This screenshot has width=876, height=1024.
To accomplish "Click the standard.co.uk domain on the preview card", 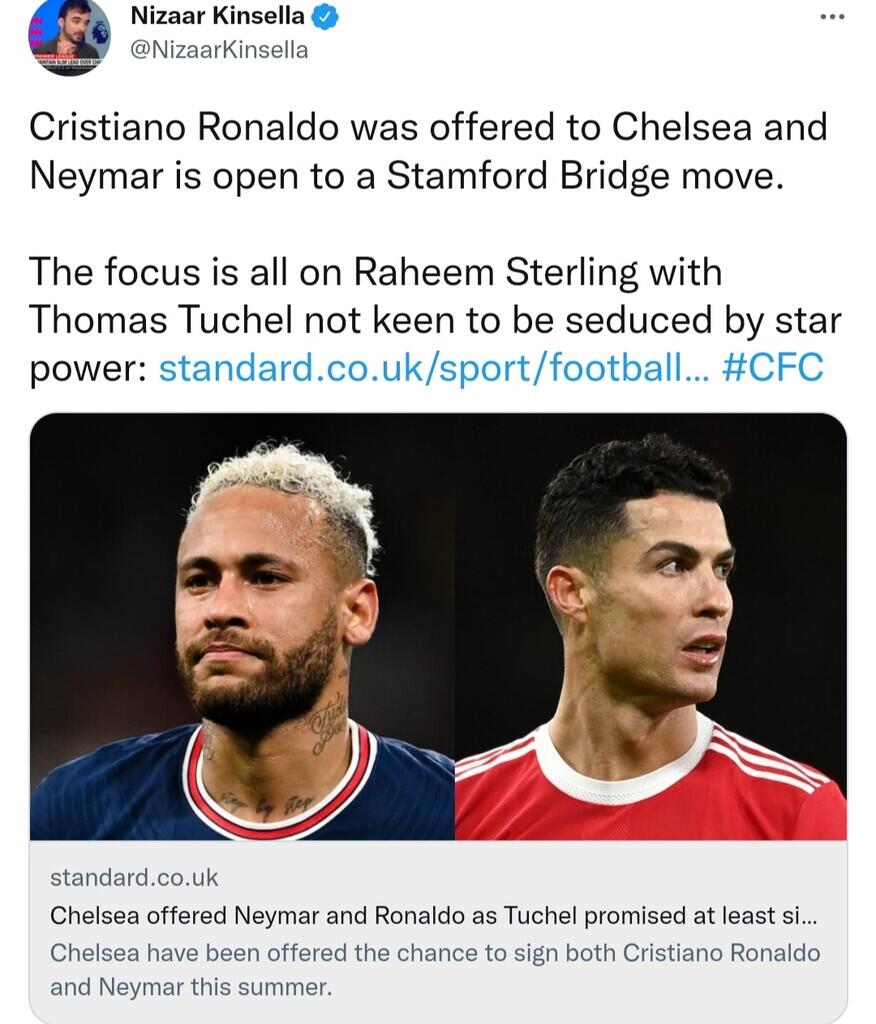I will click(133, 878).
